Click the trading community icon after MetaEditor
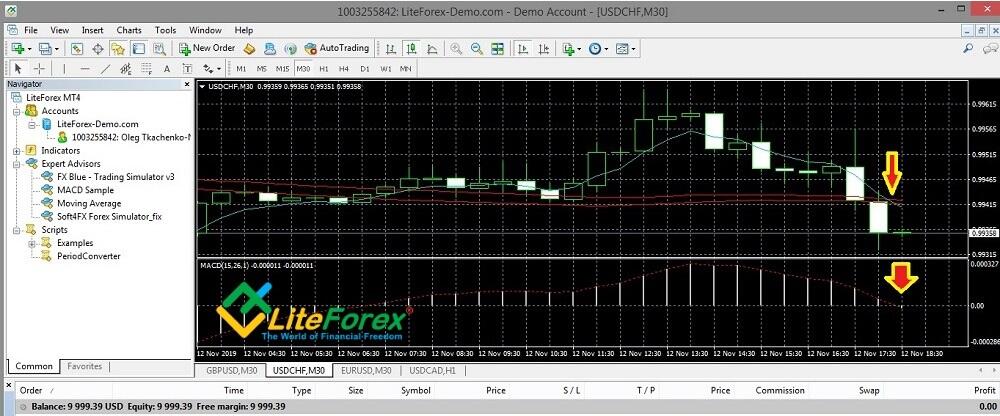 (270, 48)
